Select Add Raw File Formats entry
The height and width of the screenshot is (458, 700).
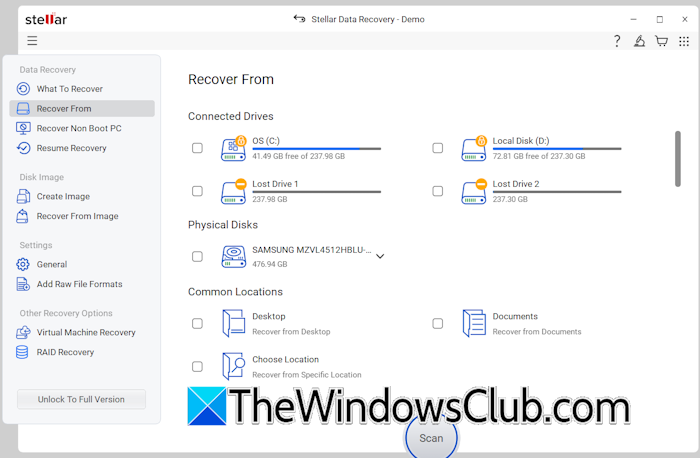pos(82,284)
